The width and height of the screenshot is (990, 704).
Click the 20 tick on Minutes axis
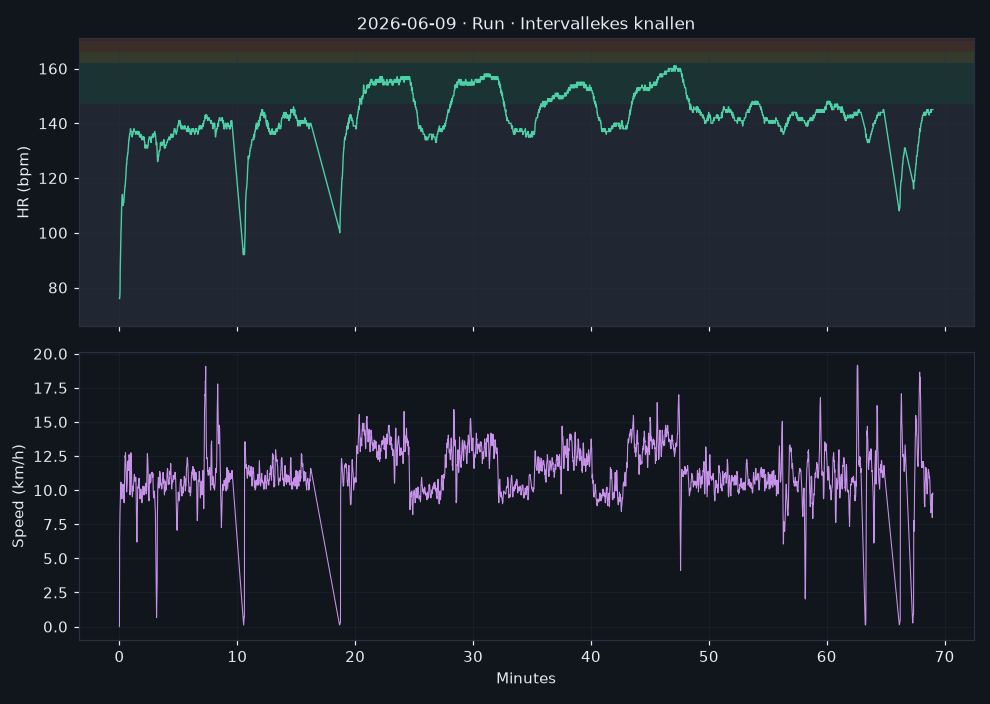355,657
